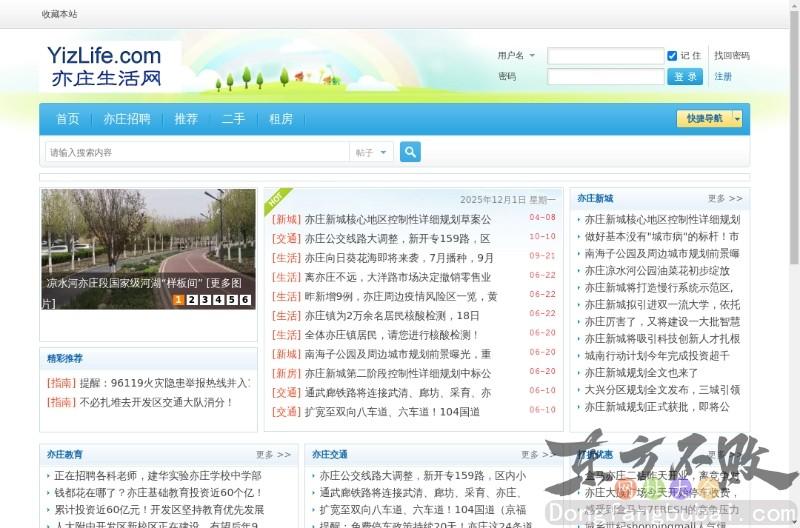Select slide 1 orange indicator
This screenshot has width=800, height=528.
pyautogui.click(x=179, y=300)
